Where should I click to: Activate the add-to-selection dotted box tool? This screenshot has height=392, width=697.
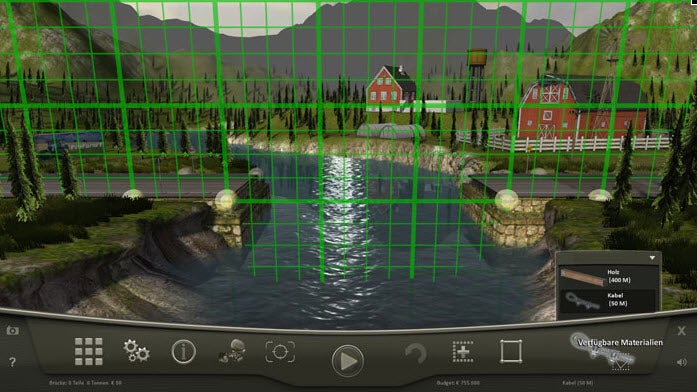[x=463, y=351]
